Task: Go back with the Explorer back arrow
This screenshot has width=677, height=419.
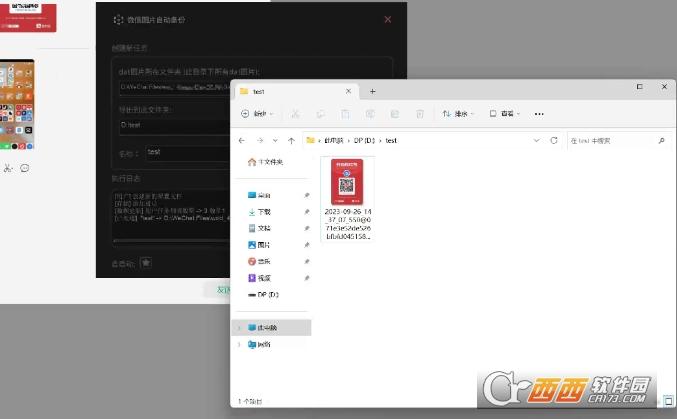Action: (242, 140)
